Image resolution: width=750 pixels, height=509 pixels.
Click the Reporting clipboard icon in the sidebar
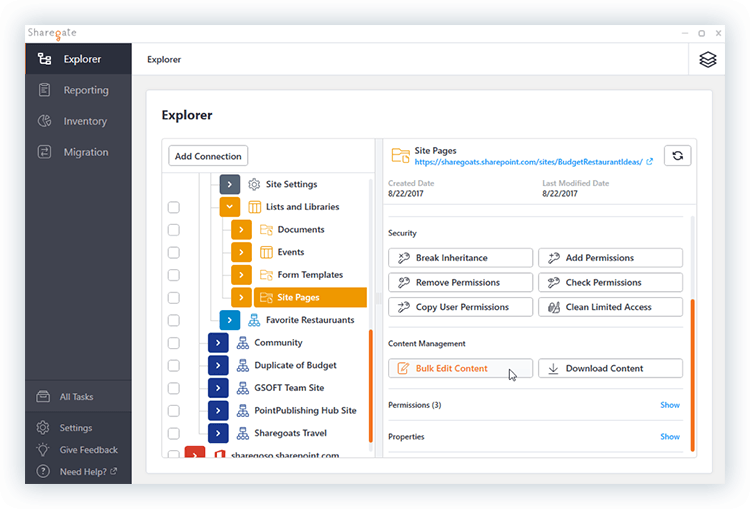[44, 90]
